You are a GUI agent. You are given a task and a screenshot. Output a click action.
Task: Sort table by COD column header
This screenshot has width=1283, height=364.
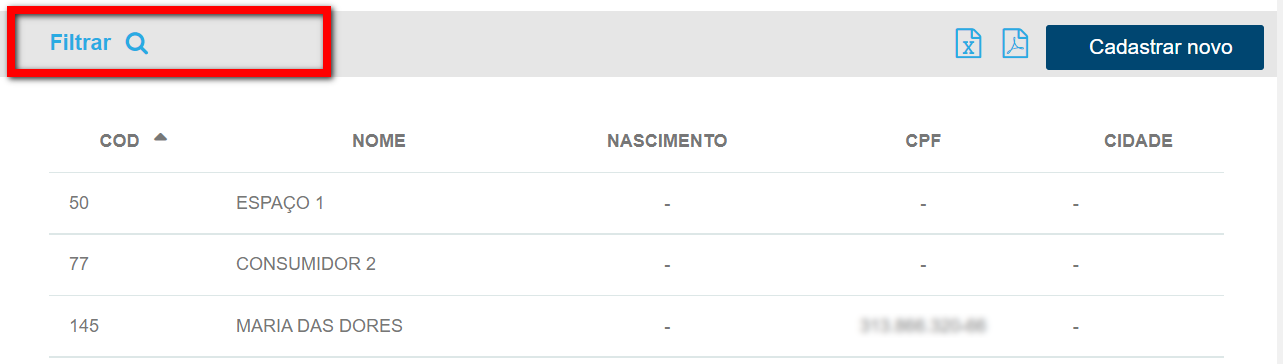(x=120, y=141)
